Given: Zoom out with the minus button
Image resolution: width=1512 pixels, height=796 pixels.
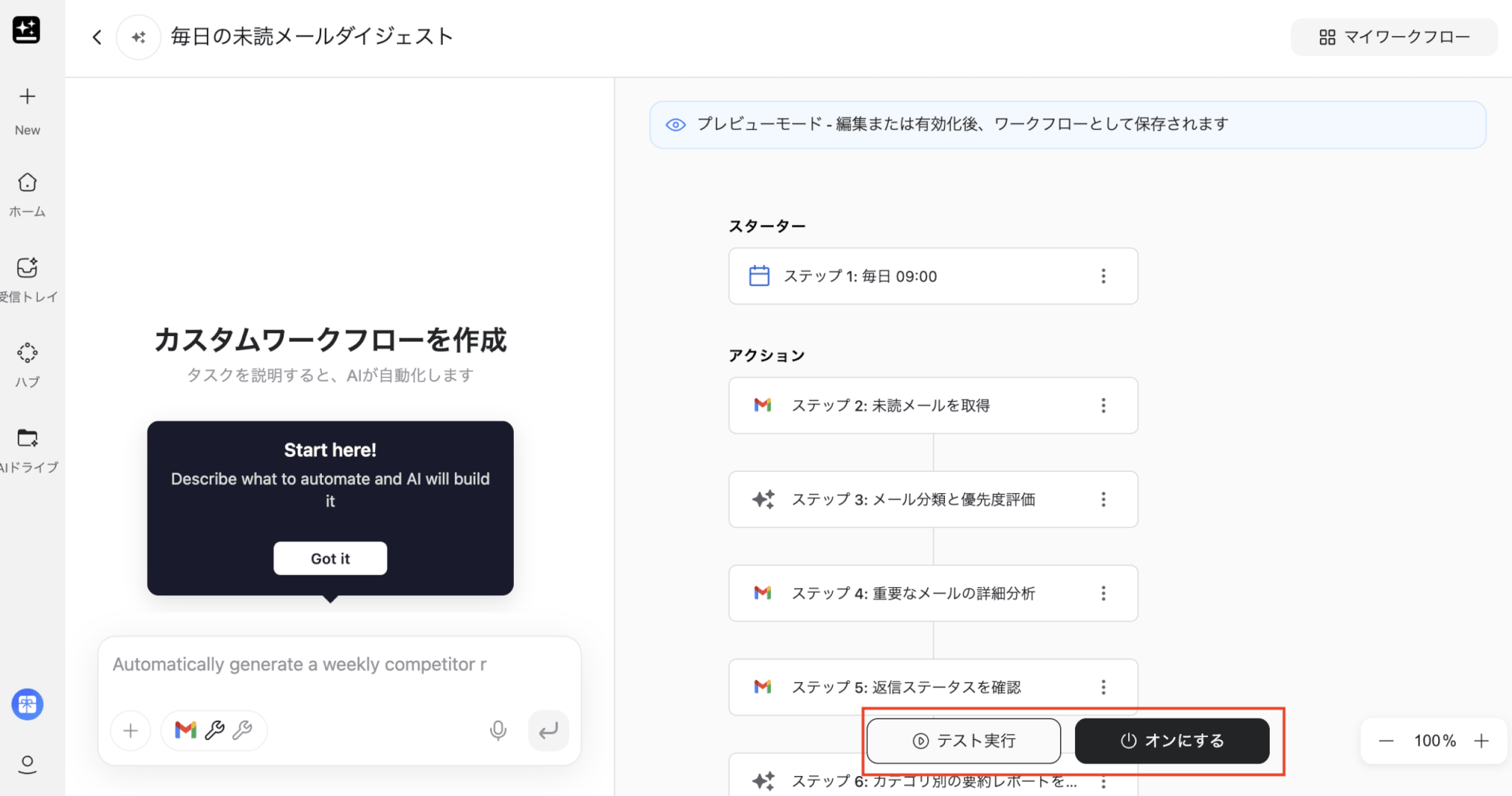Looking at the screenshot, I should coord(1386,741).
